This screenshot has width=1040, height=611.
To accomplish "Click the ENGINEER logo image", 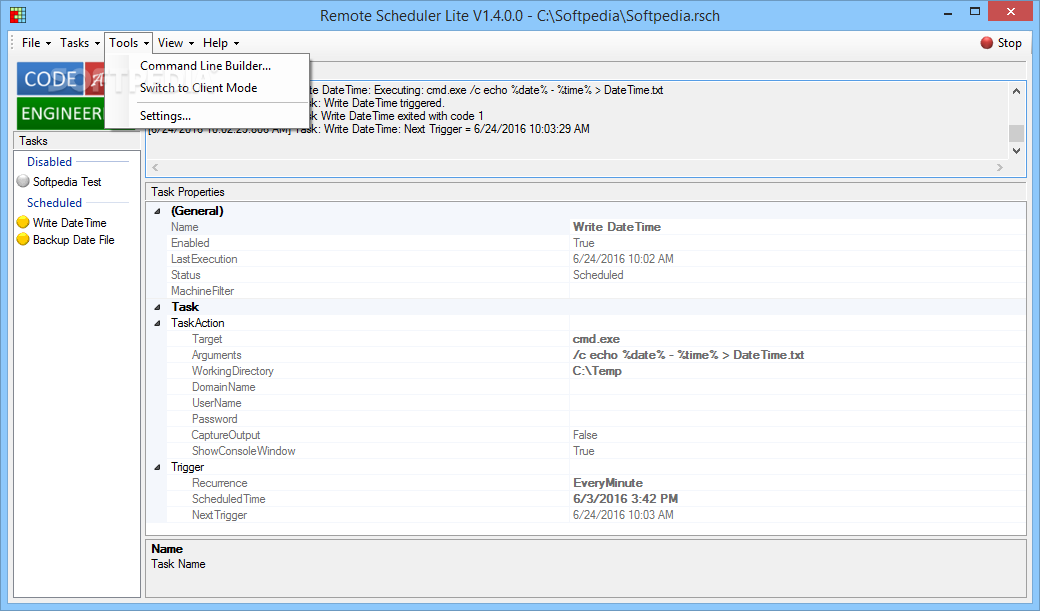I will 61,113.
